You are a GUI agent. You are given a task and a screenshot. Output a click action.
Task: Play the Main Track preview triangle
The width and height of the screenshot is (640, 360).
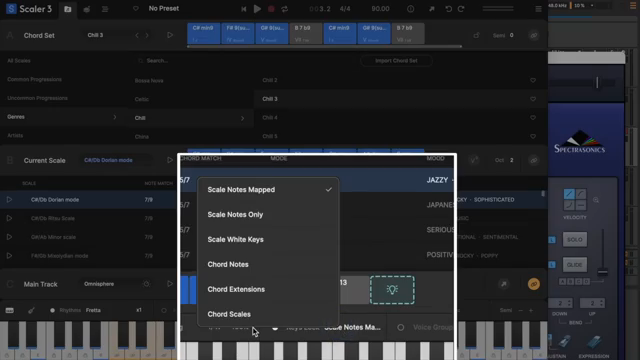(x=170, y=284)
